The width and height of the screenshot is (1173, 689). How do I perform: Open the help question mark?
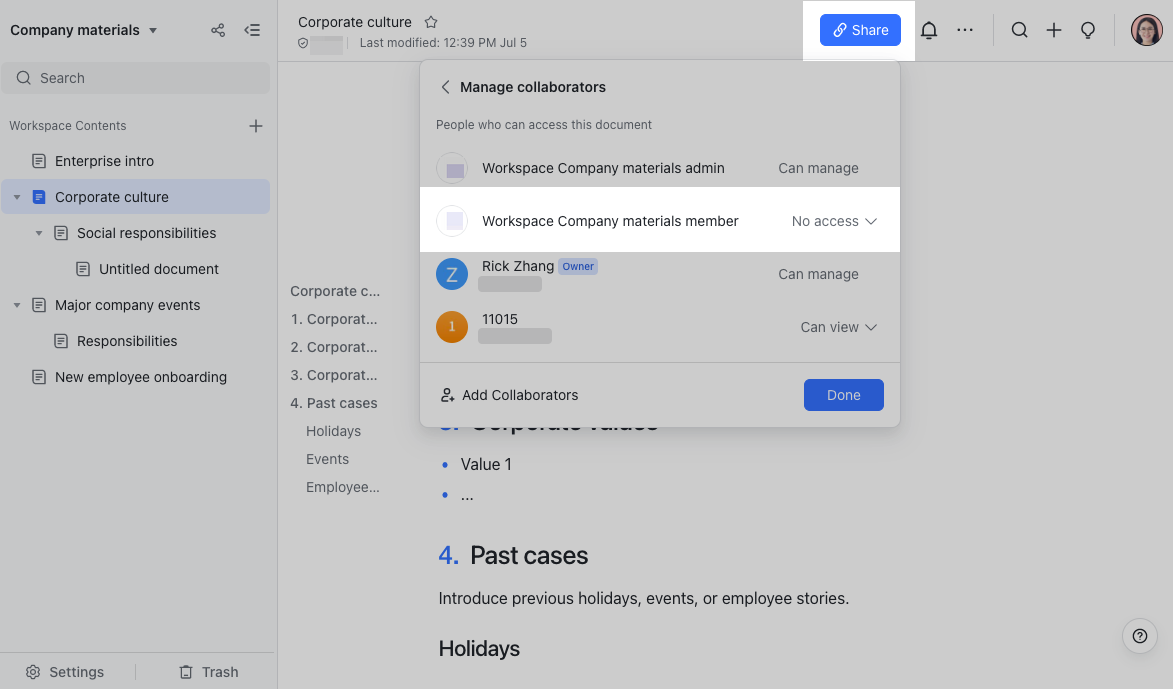point(1139,636)
